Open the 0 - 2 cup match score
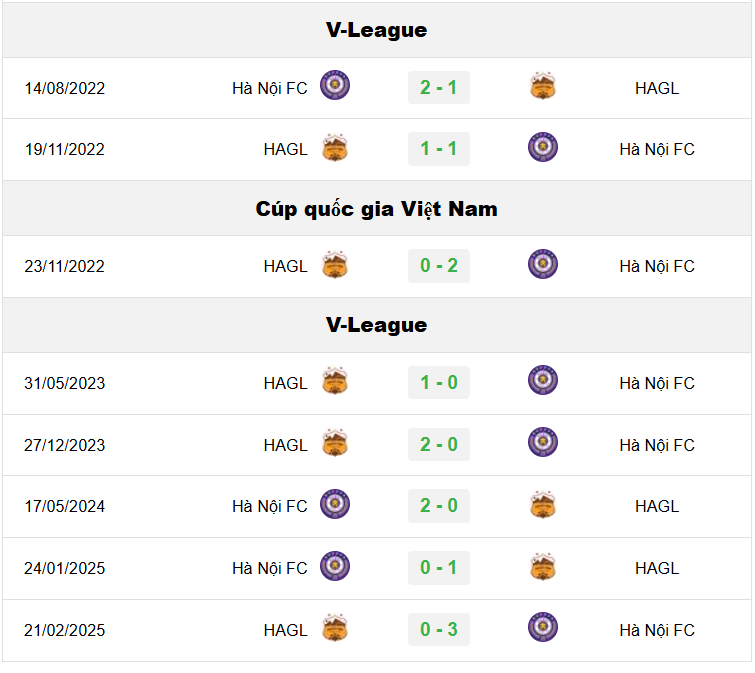This screenshot has height=673, width=755. coord(439,266)
